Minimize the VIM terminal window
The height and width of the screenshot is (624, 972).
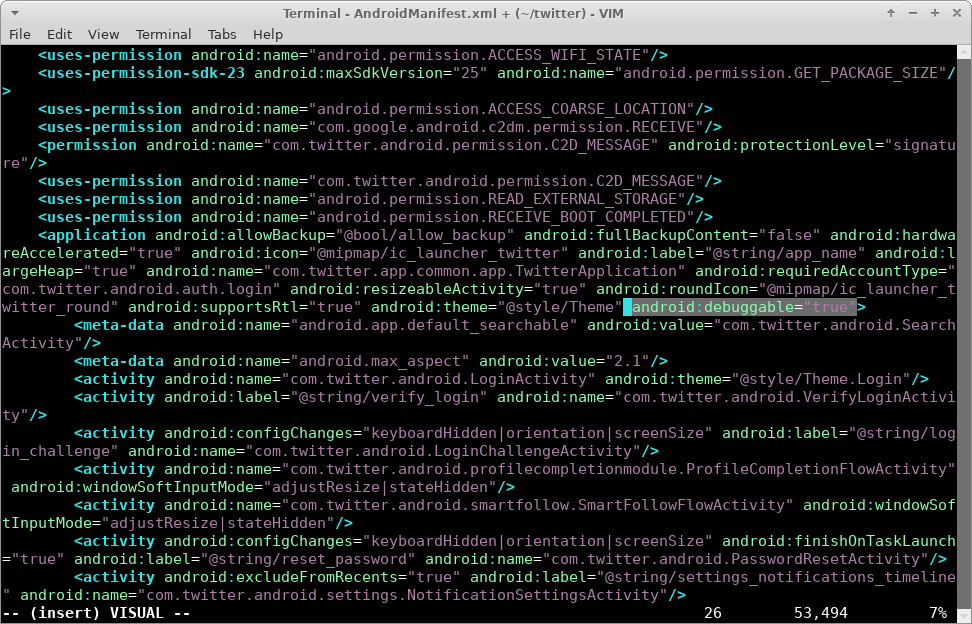tap(911, 12)
